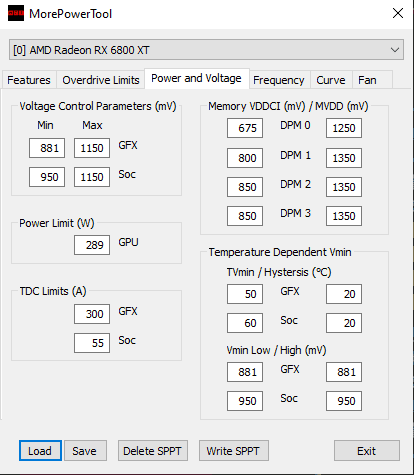Edit DPM 0 MVDD field 1250

coord(344,128)
